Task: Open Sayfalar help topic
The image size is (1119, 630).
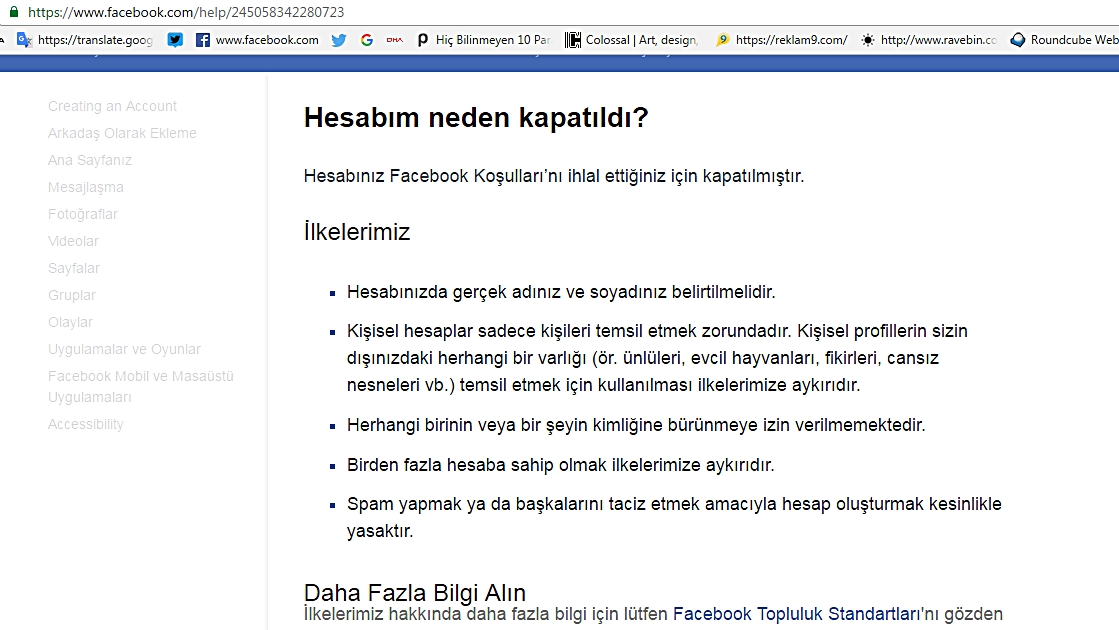Action: pos(74,268)
